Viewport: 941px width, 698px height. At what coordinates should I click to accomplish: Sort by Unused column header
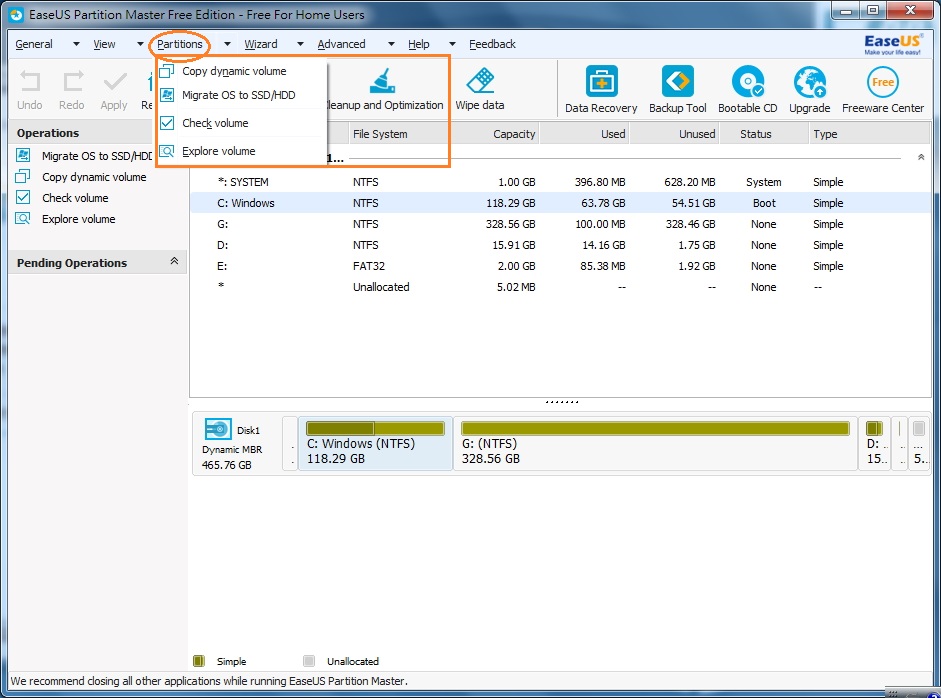click(x=674, y=134)
